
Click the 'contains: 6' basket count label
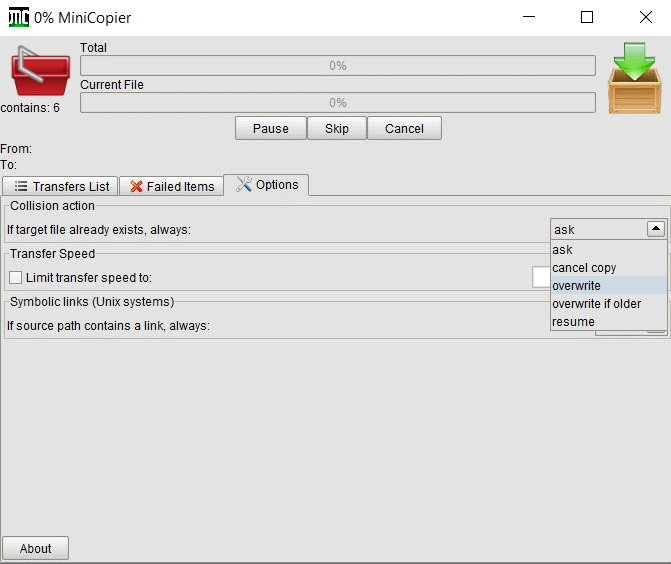coord(30,107)
